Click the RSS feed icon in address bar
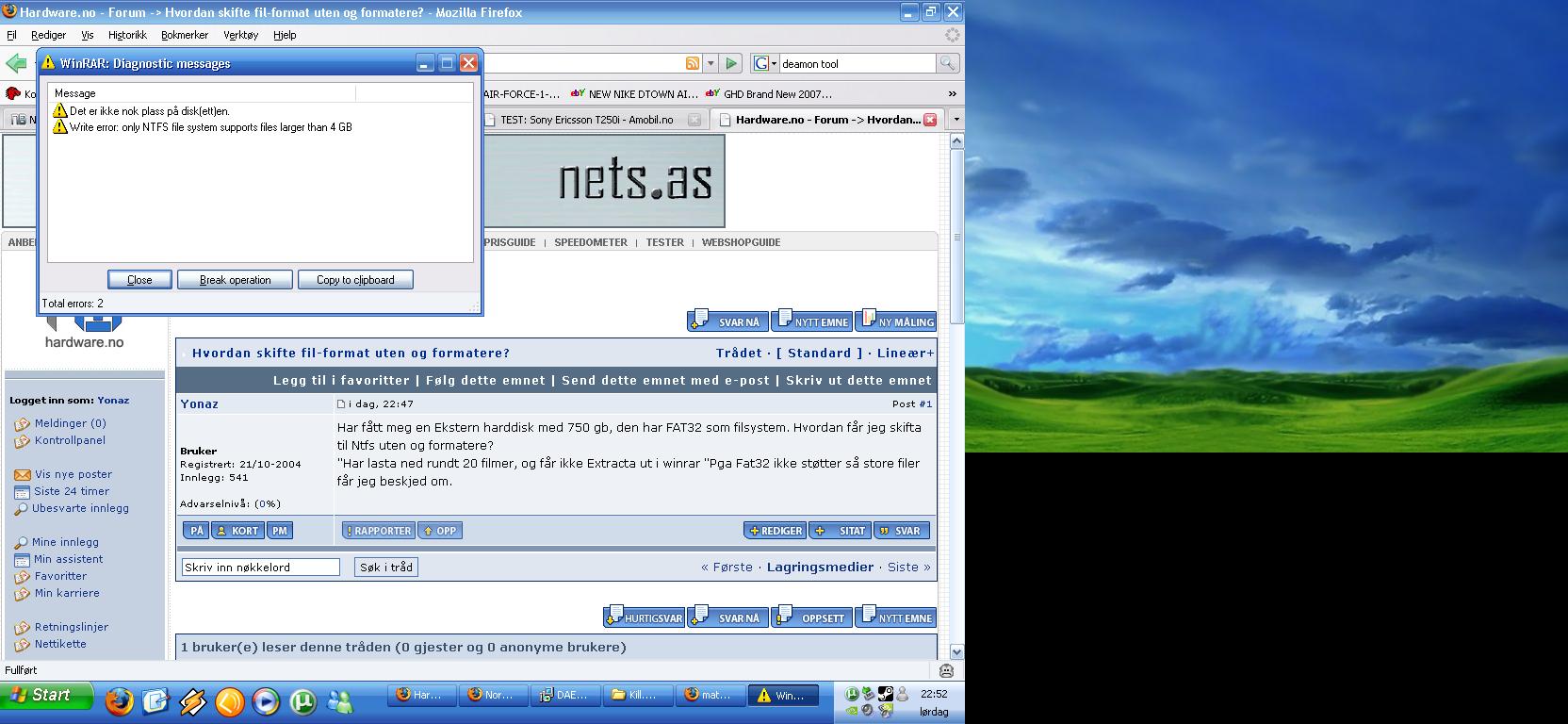The image size is (1568, 724). pyautogui.click(x=693, y=63)
